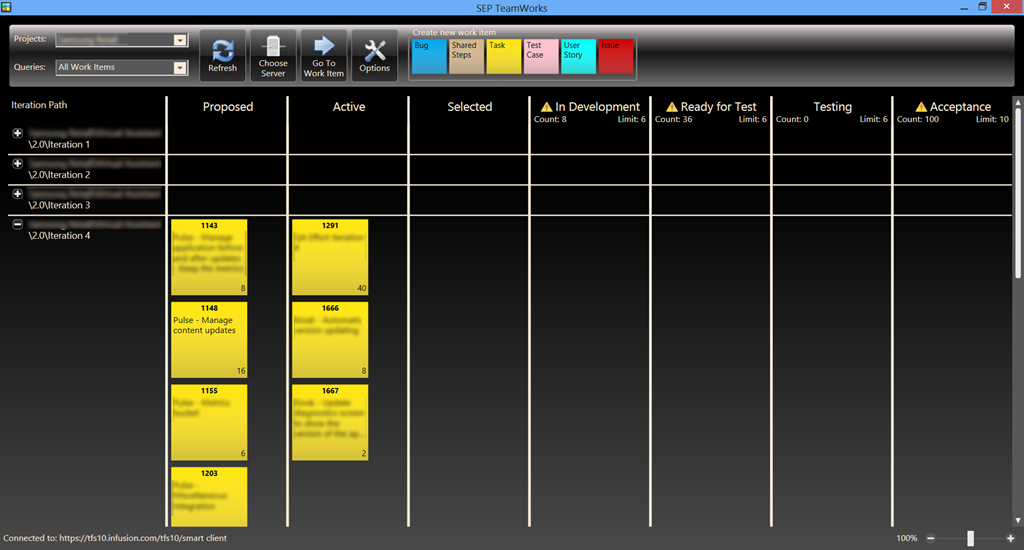Create a new User Story item
1024x550 pixels.
pos(579,56)
